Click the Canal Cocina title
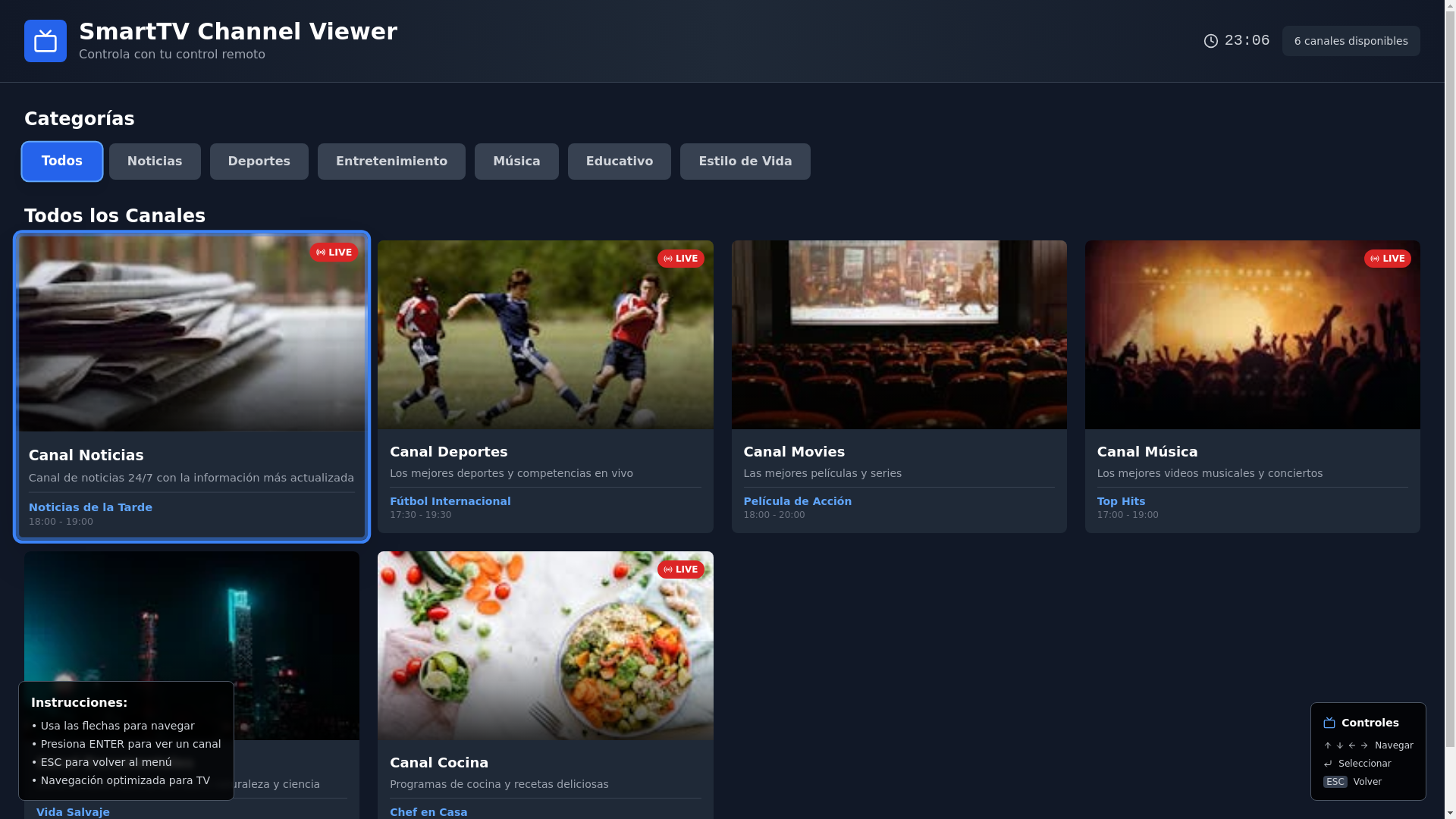The width and height of the screenshot is (1456, 819). coord(439,763)
